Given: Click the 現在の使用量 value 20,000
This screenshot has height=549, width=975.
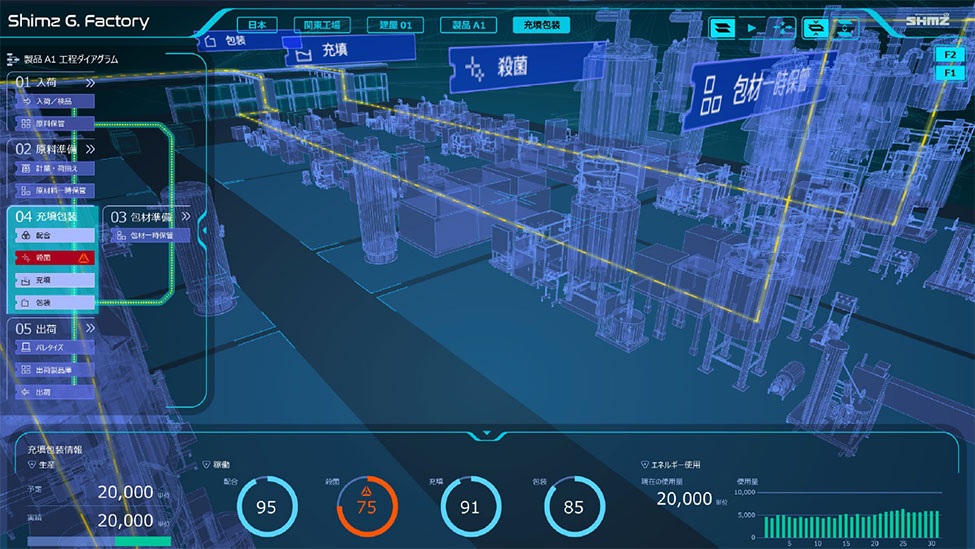Looking at the screenshot, I should pos(684,499).
